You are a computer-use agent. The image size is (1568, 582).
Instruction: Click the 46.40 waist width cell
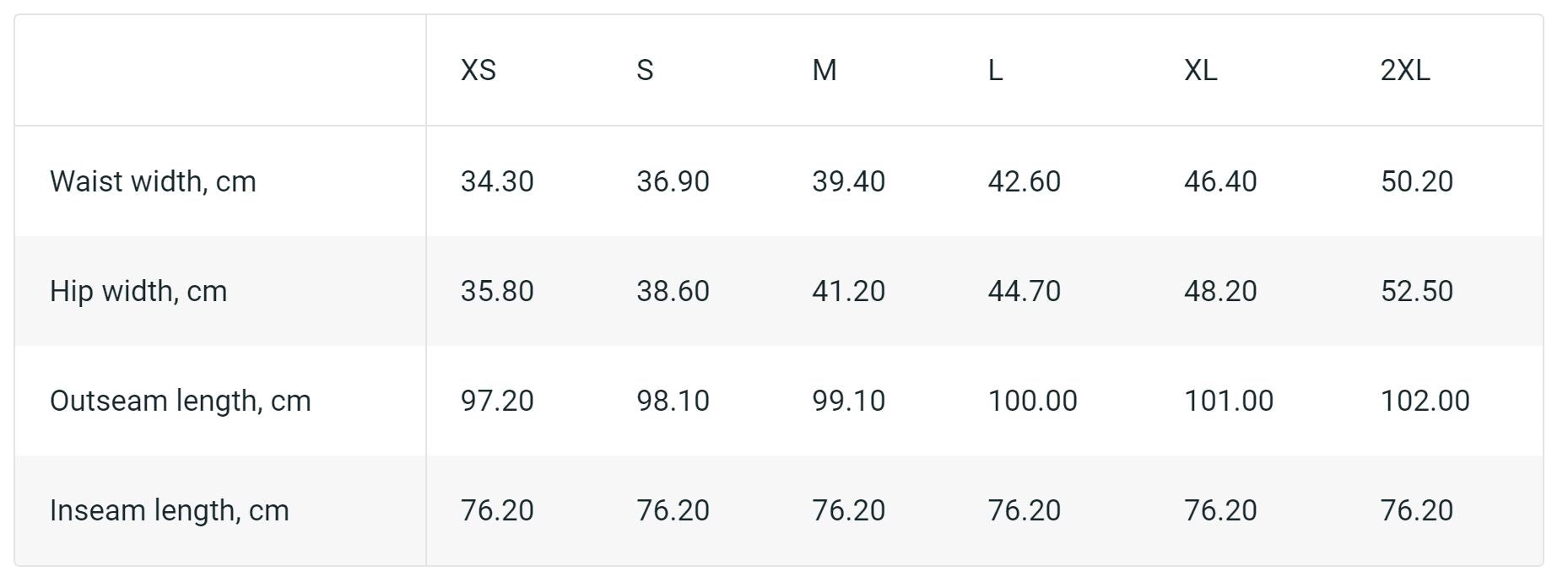coord(1220,181)
